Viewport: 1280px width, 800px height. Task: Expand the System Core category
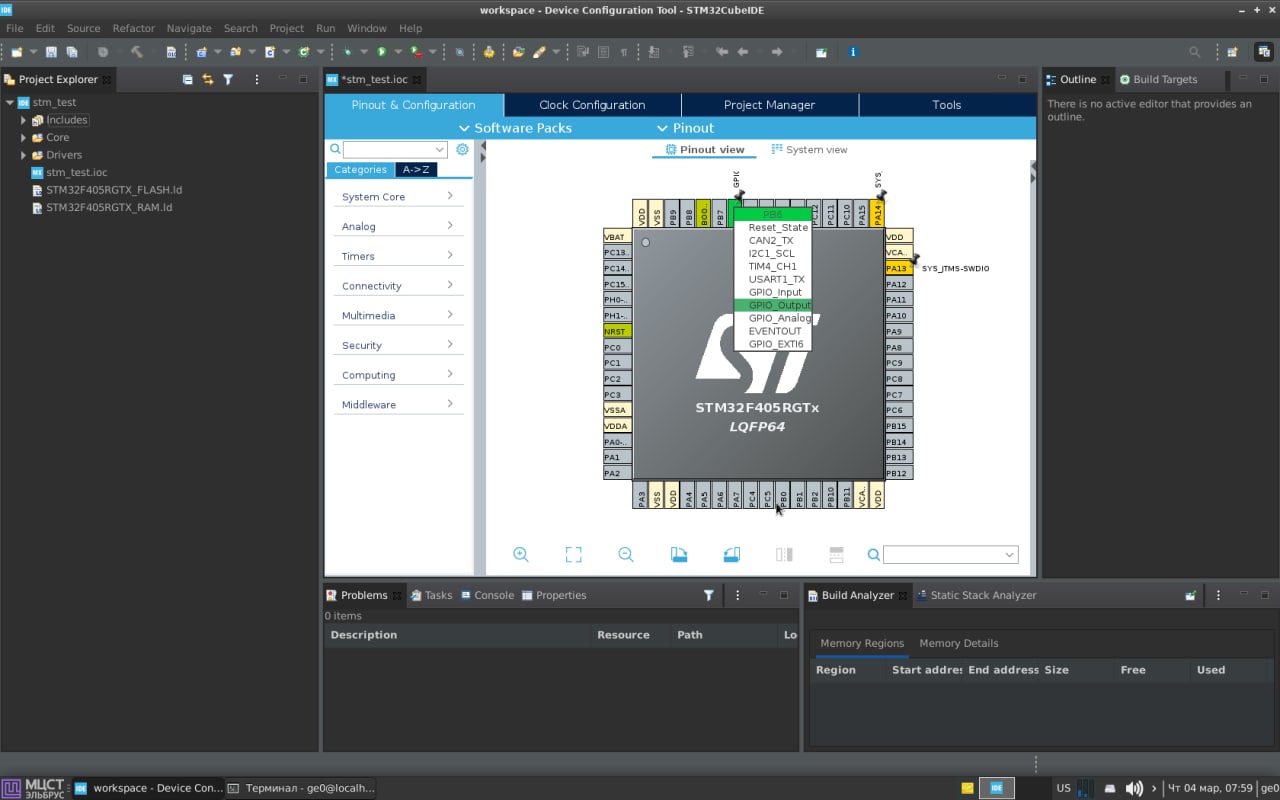pyautogui.click(x=398, y=197)
